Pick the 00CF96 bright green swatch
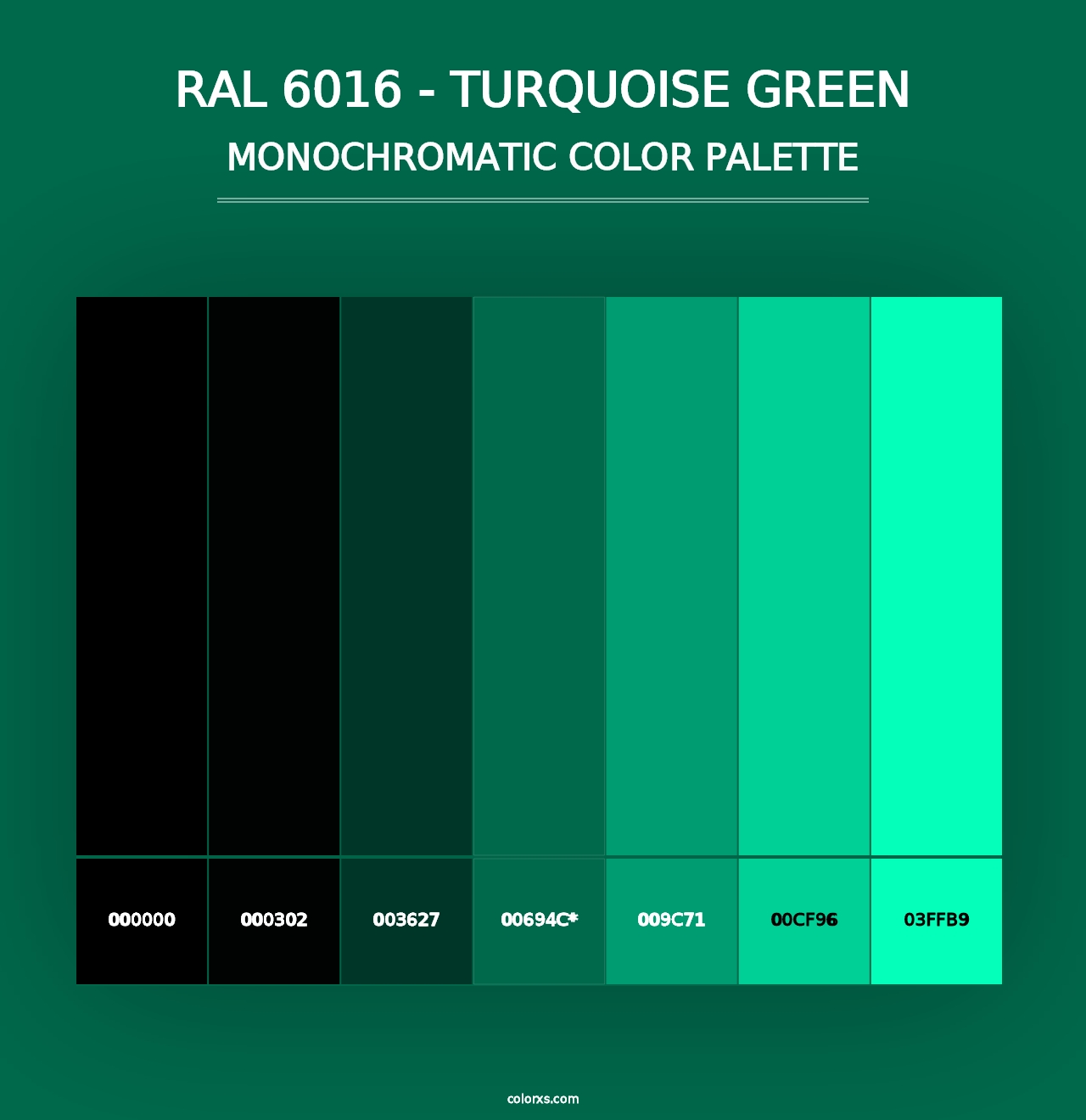The height and width of the screenshot is (1120, 1086). pyautogui.click(x=804, y=576)
